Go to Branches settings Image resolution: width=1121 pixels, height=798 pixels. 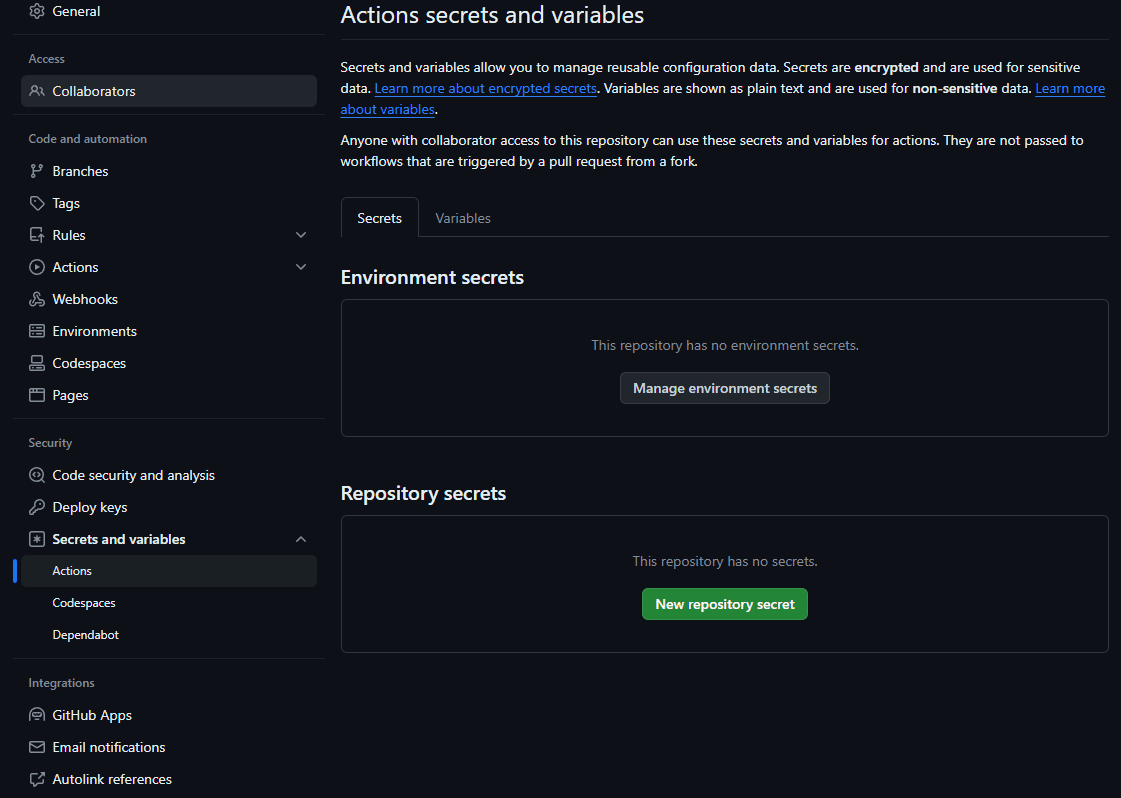click(80, 171)
